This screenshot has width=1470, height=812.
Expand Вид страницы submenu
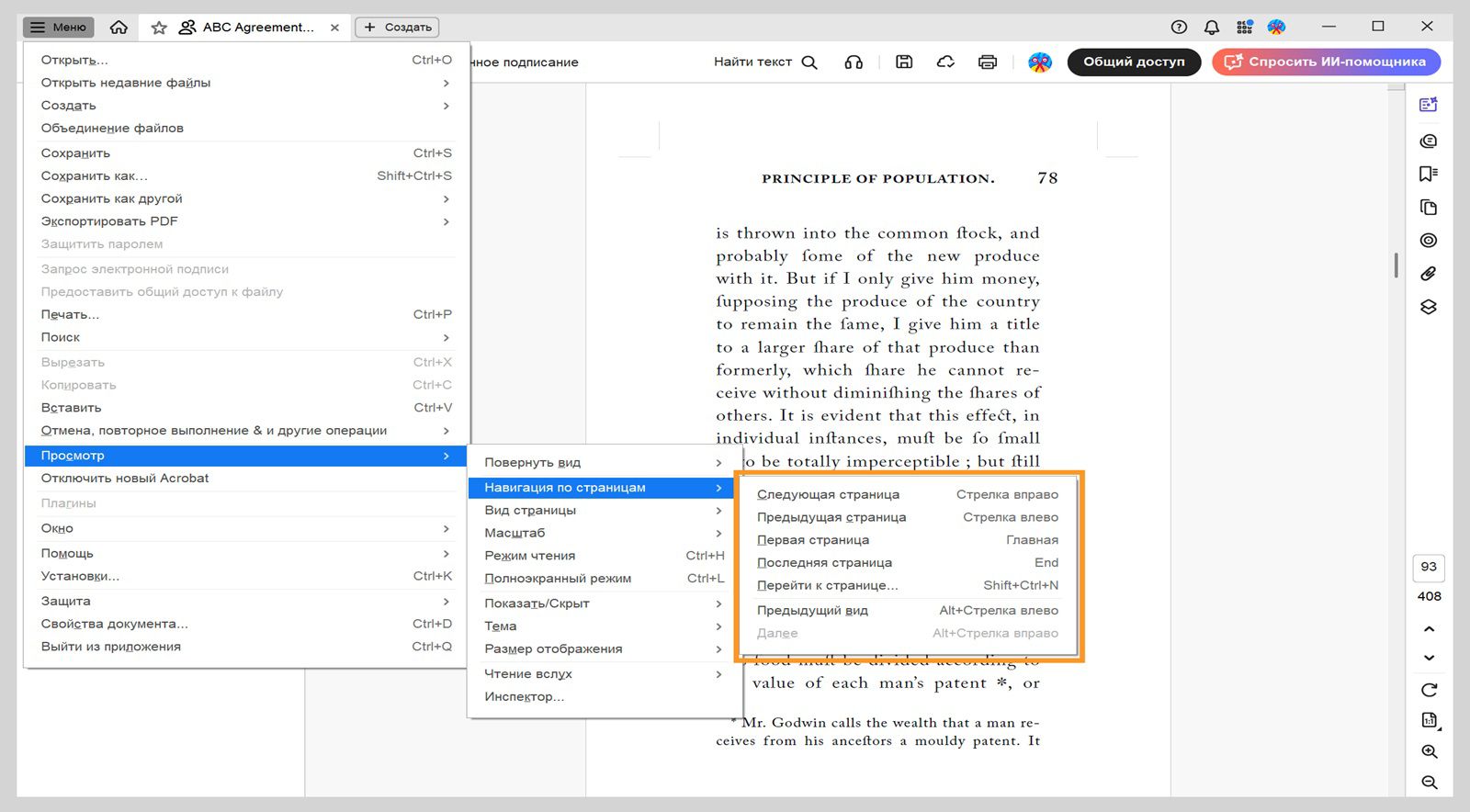pyautogui.click(x=604, y=511)
